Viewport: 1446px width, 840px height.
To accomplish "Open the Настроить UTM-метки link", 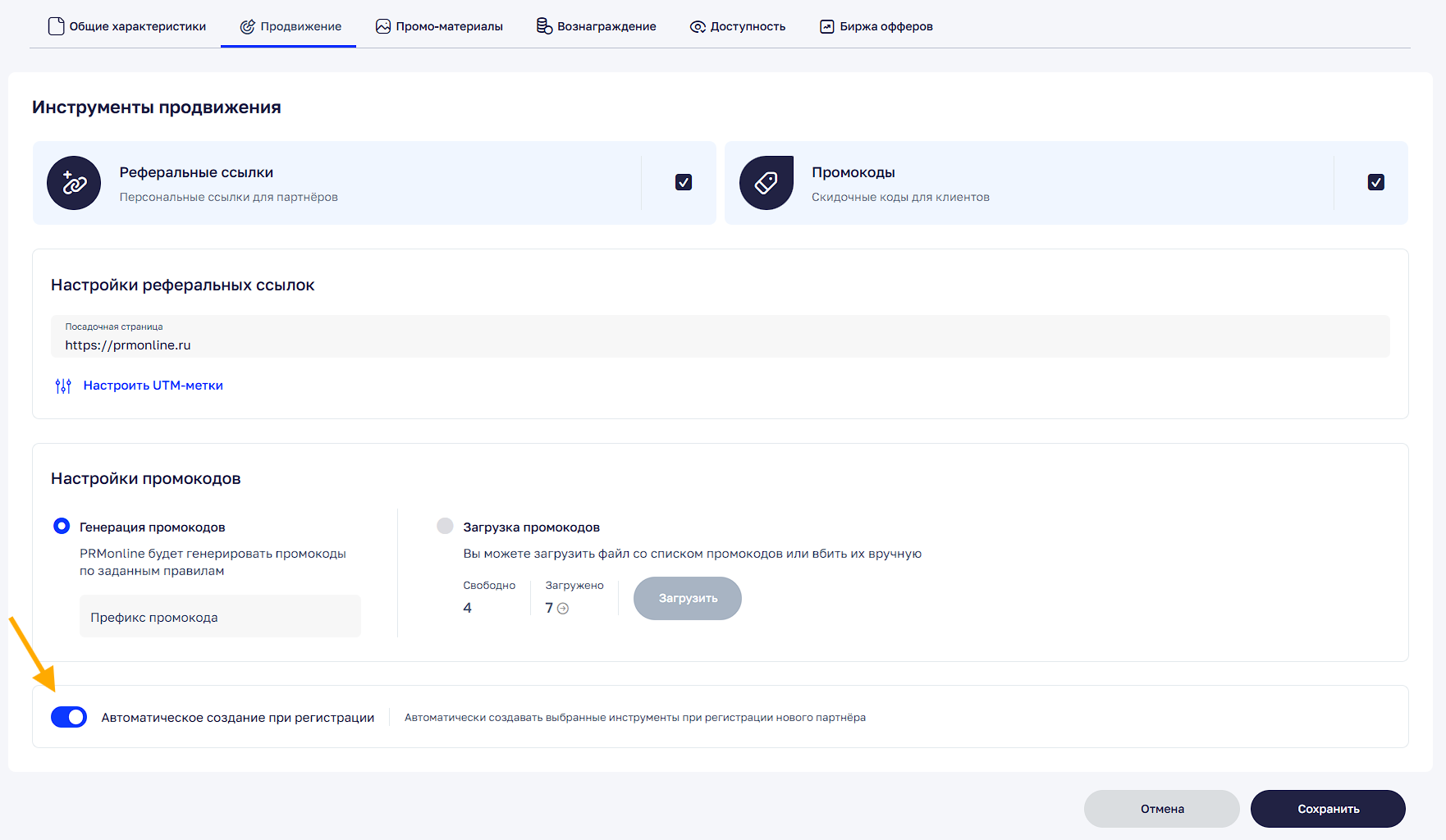I will tap(153, 386).
